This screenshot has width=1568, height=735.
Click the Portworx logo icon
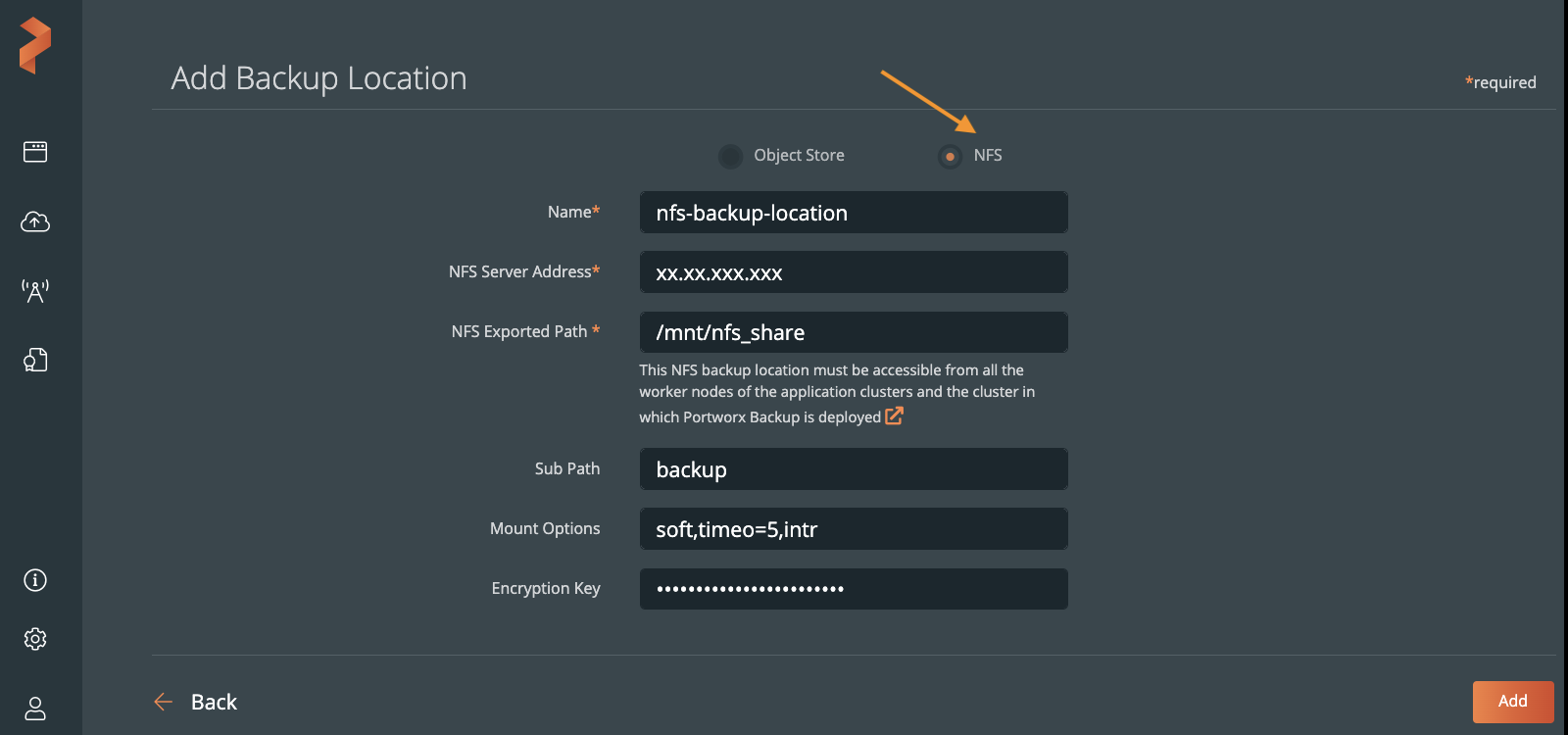35,45
